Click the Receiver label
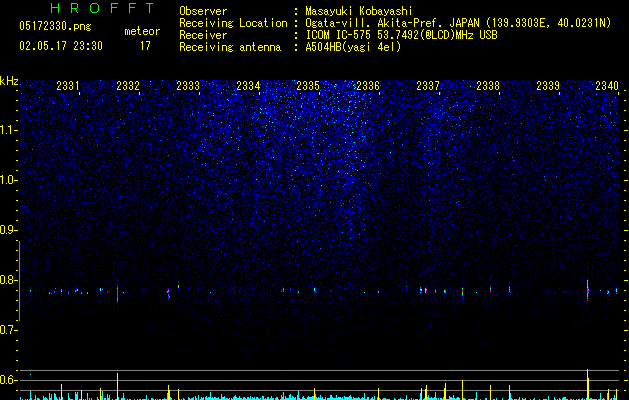Viewport: 629px width, 400px height. 203,35
